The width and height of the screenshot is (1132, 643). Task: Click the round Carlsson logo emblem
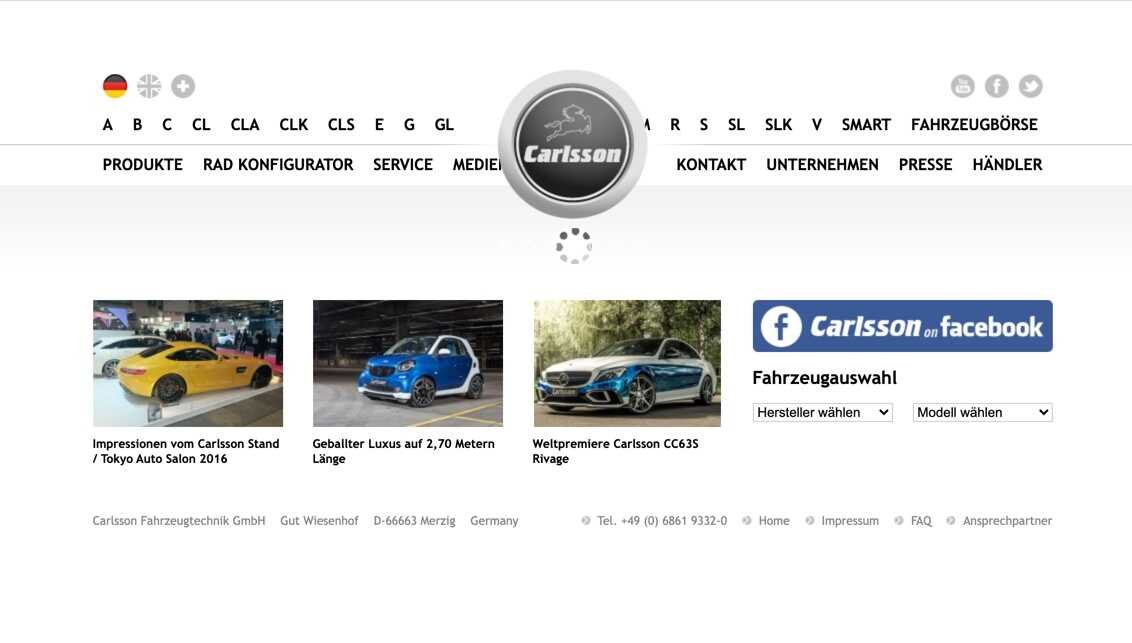click(573, 144)
